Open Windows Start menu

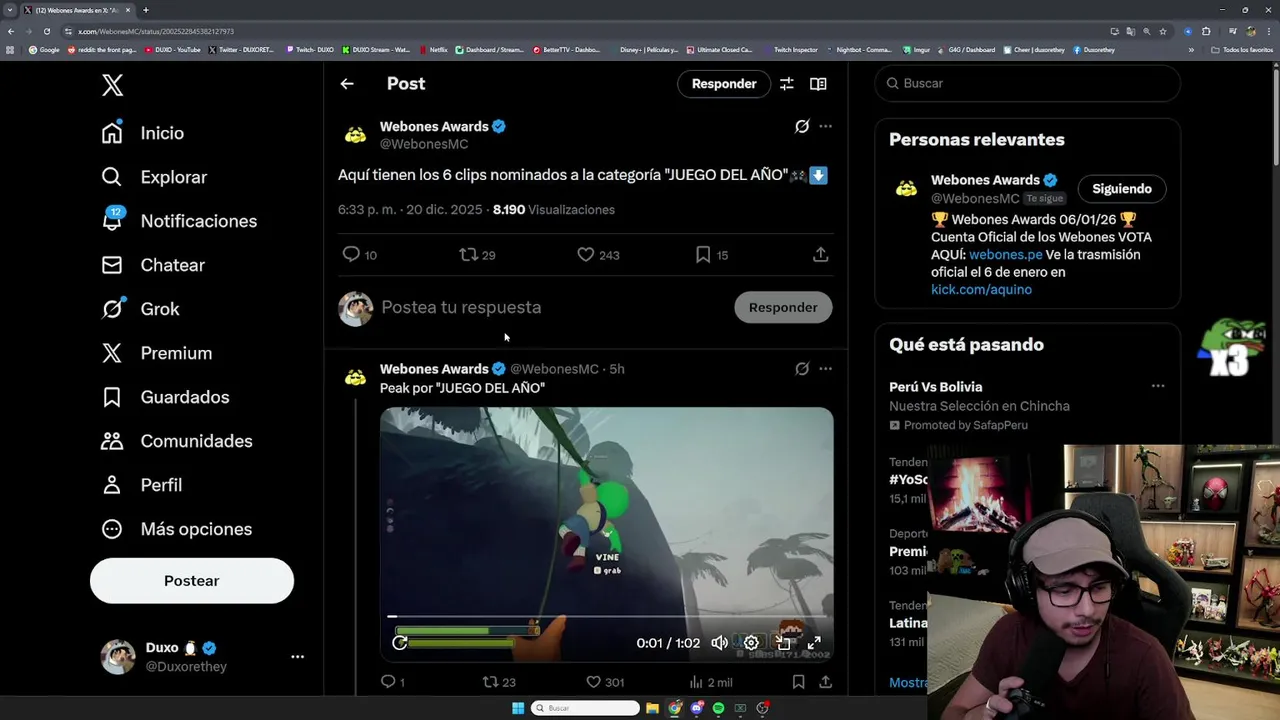518,708
